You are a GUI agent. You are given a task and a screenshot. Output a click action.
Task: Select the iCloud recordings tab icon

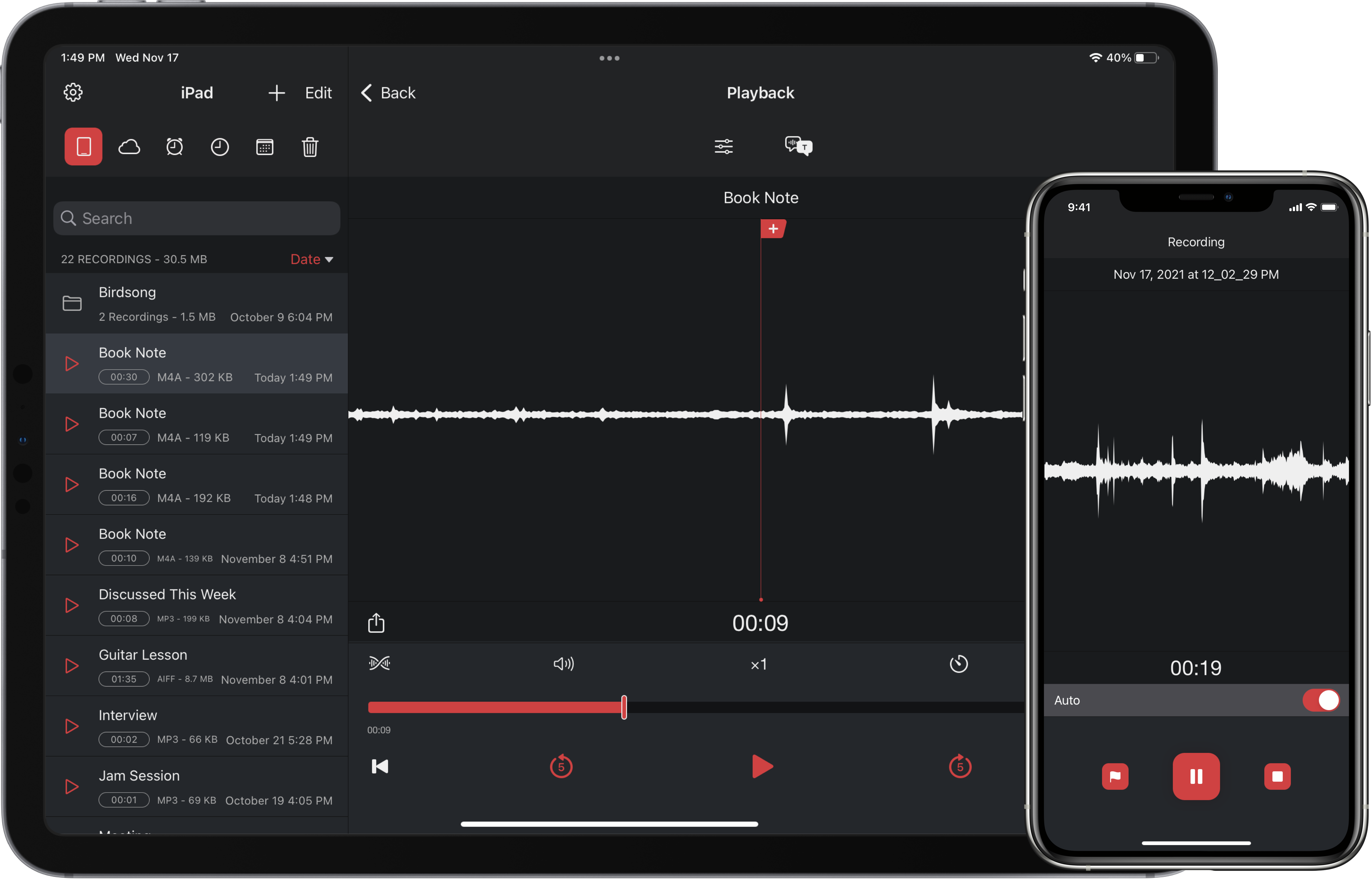click(129, 147)
